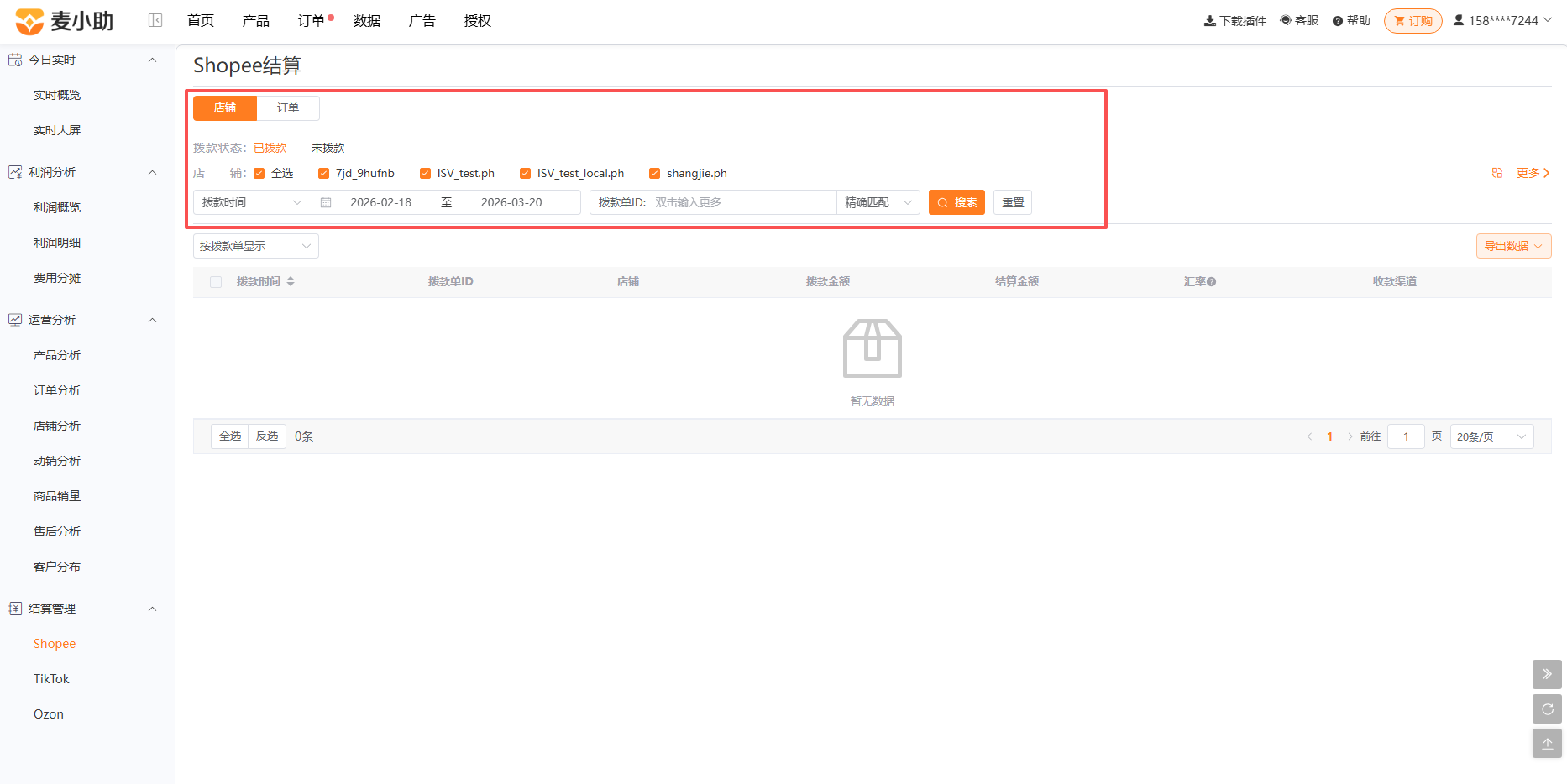Collapse the 利润分析 section

click(152, 172)
